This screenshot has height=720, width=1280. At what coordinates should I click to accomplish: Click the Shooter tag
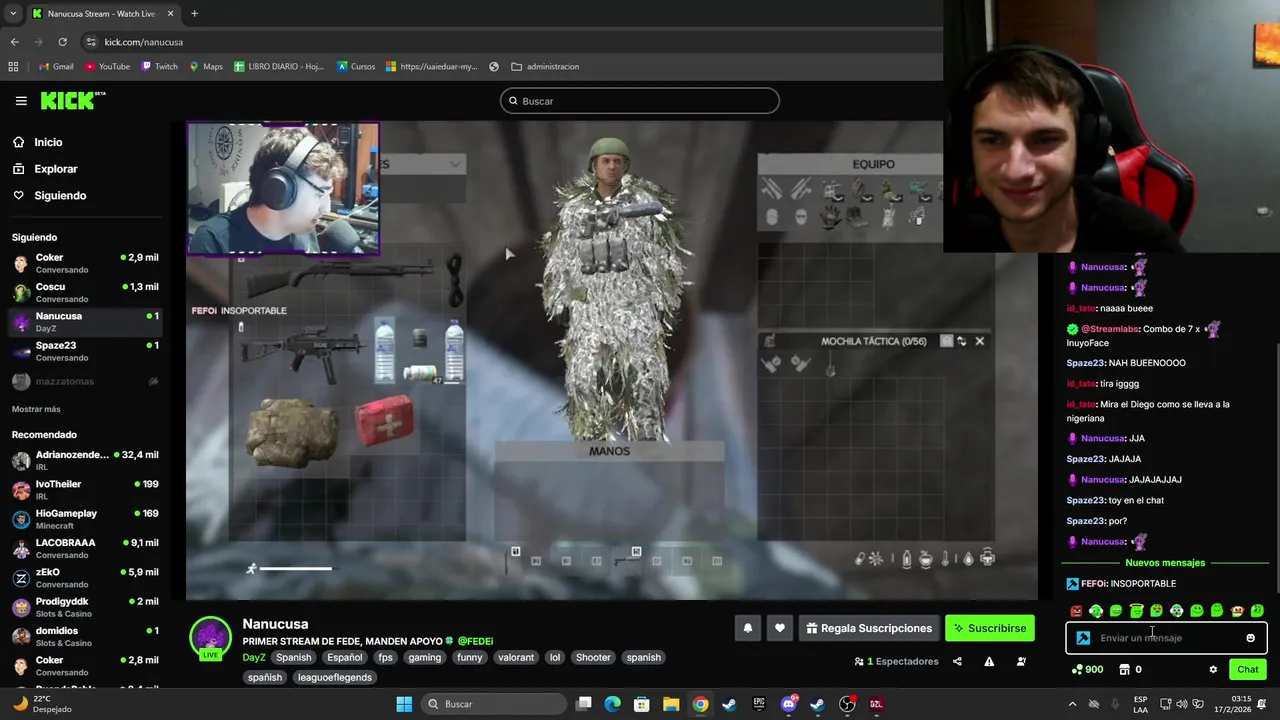(592, 657)
